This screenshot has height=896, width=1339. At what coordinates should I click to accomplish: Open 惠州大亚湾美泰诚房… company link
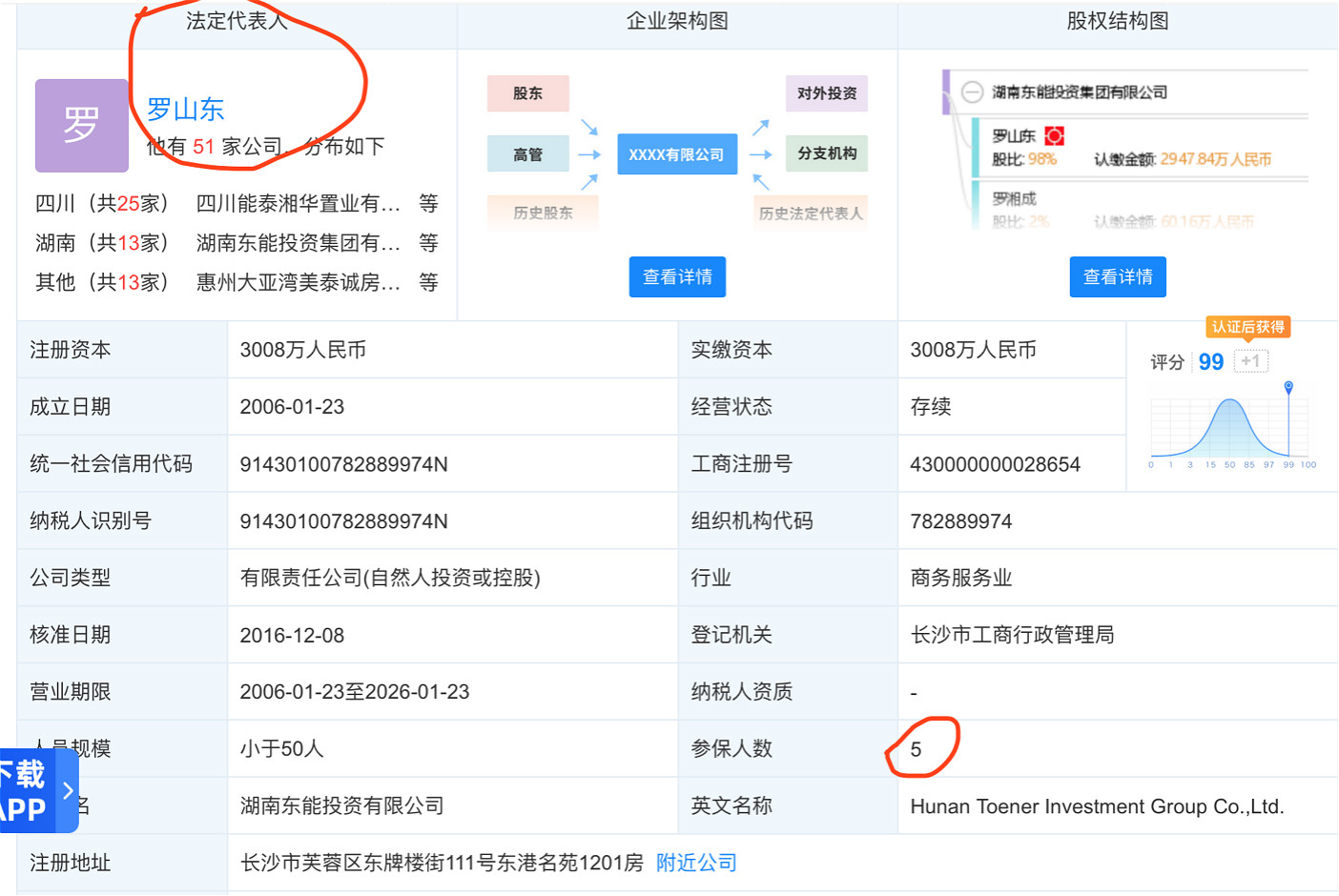pyautogui.click(x=299, y=282)
